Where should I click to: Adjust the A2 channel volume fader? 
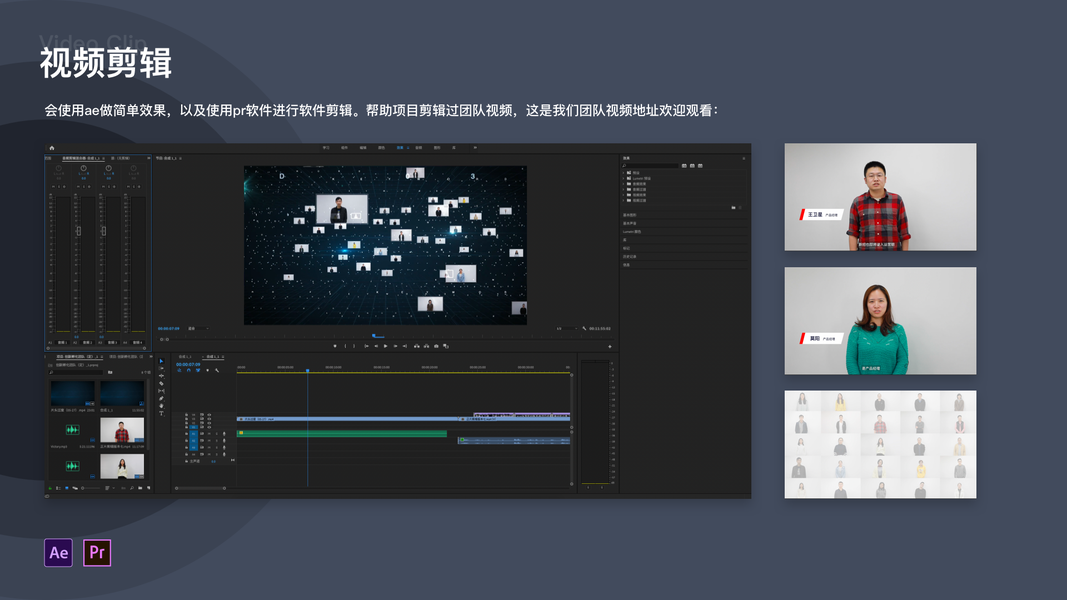79,231
